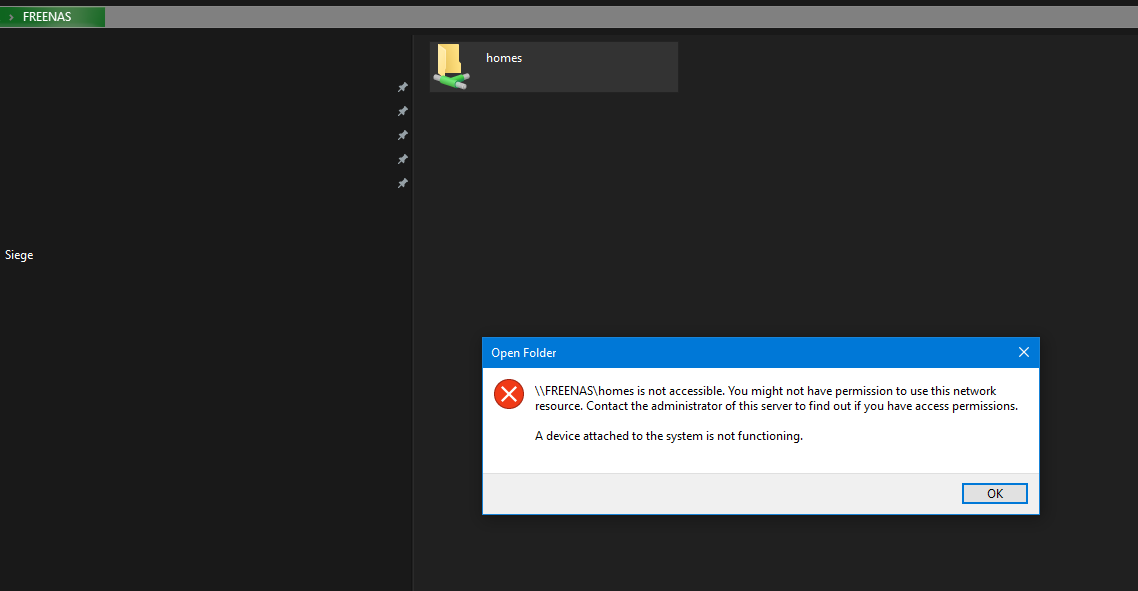1138x591 pixels.
Task: Confirm the error by clicking OK
Action: [994, 494]
